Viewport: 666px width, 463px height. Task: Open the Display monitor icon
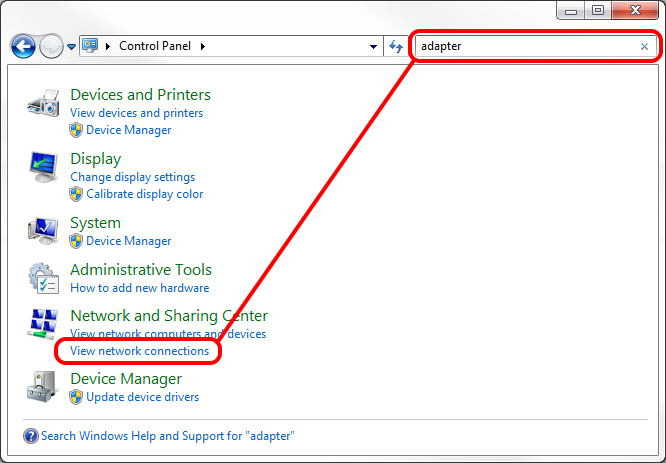43,167
